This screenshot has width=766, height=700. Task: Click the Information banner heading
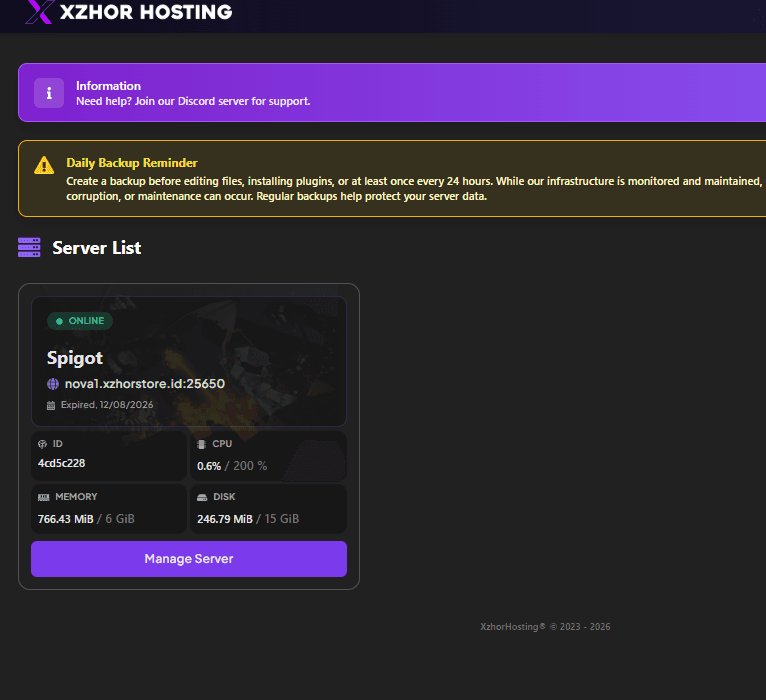(x=108, y=86)
